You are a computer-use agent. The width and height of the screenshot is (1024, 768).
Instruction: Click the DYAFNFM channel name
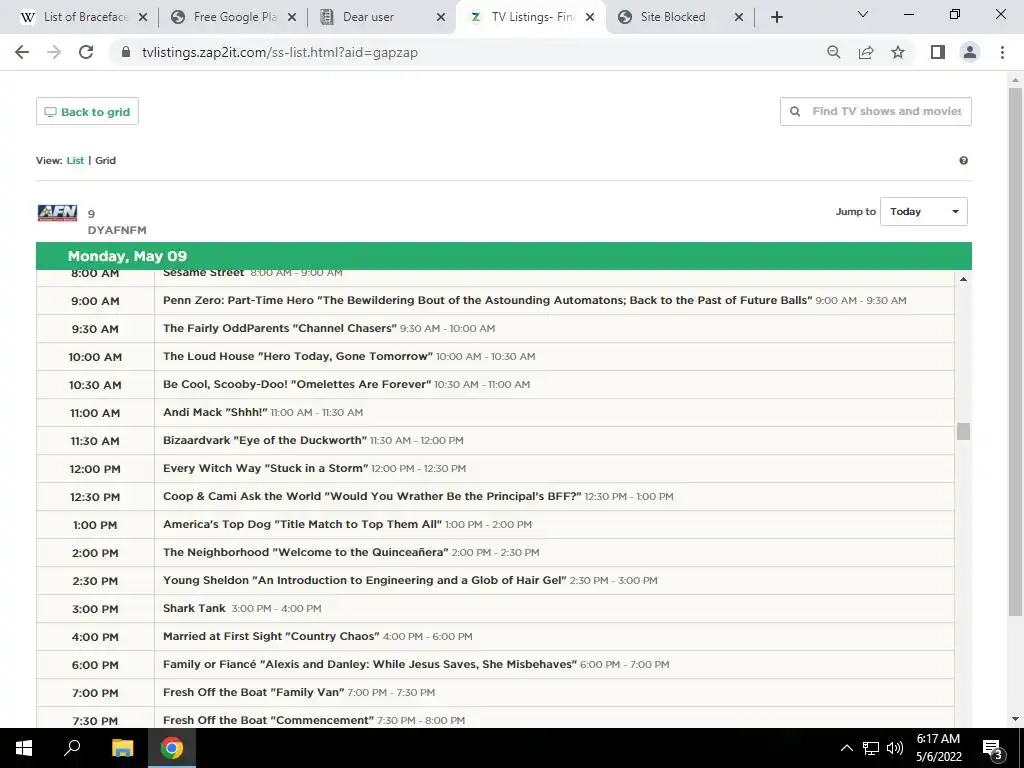[117, 231]
